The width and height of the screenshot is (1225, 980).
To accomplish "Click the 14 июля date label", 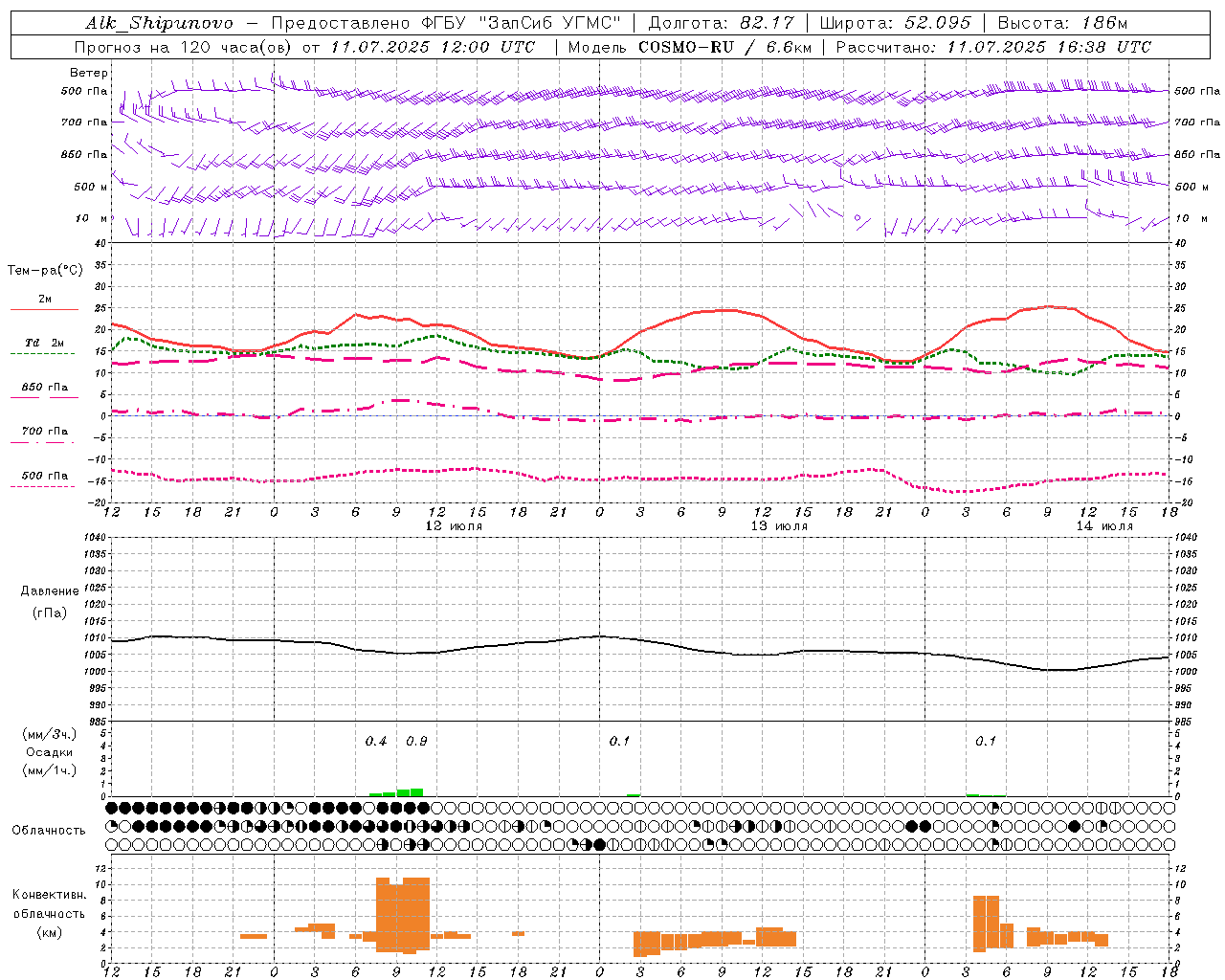I will click(1104, 526).
